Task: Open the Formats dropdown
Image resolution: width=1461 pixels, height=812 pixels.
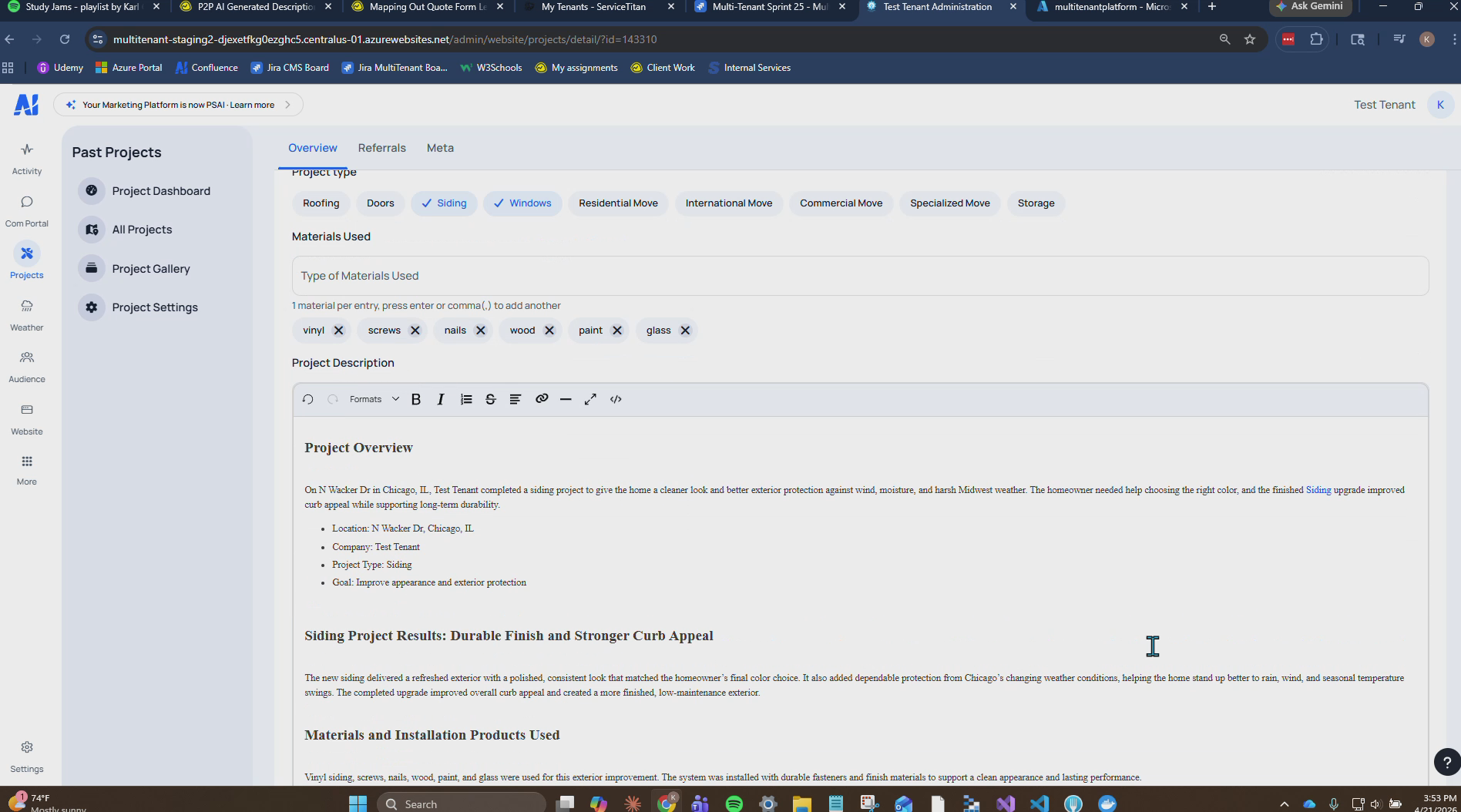Action: (374, 399)
